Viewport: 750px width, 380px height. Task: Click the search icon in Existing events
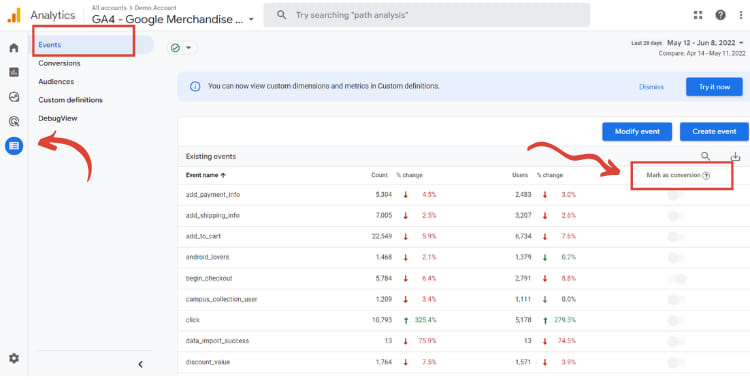click(x=705, y=156)
